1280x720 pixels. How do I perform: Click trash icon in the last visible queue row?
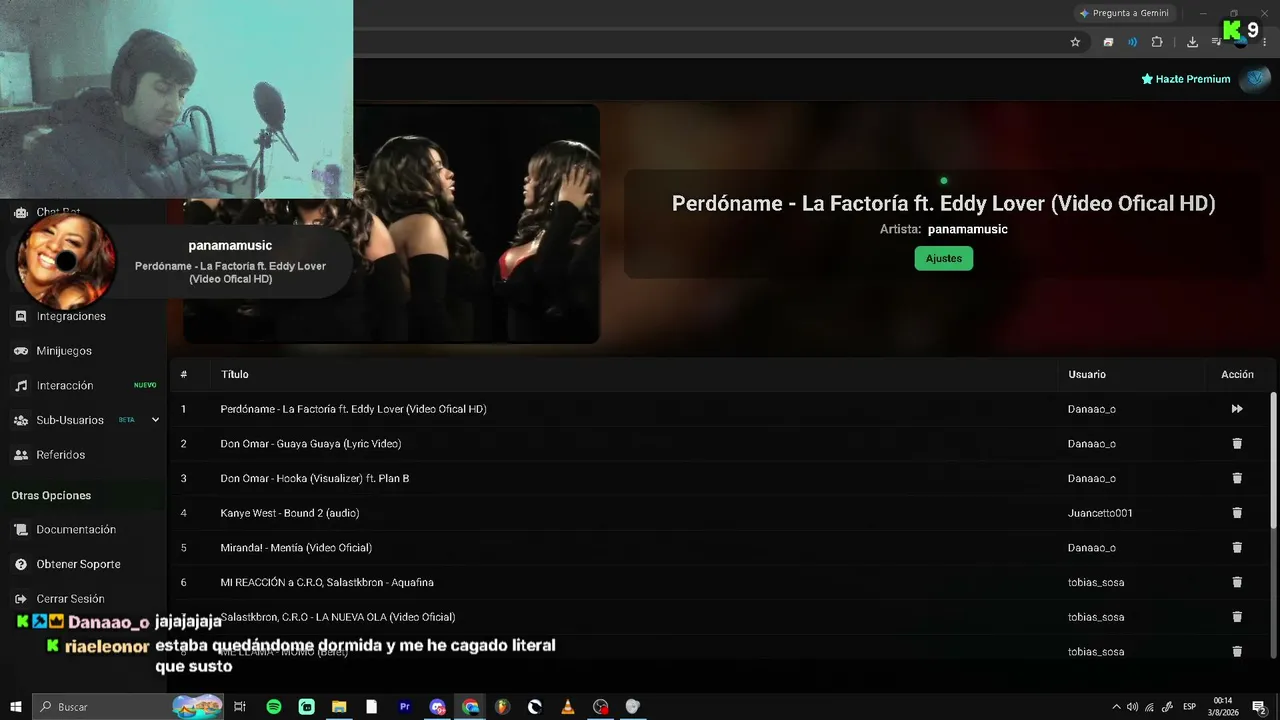(1237, 651)
